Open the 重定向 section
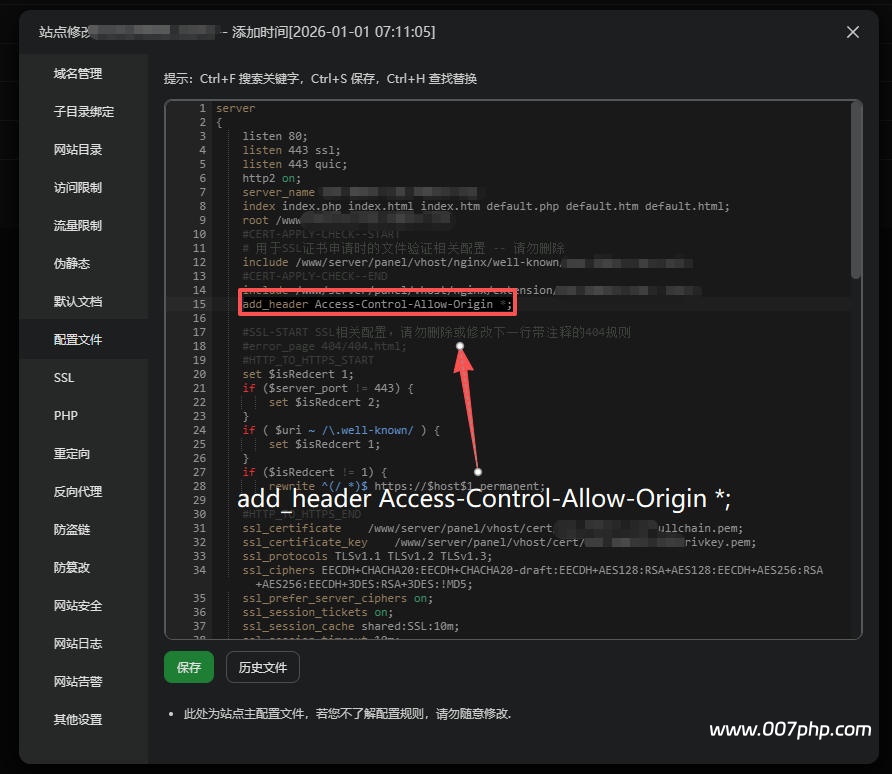The width and height of the screenshot is (892, 774). (x=74, y=453)
